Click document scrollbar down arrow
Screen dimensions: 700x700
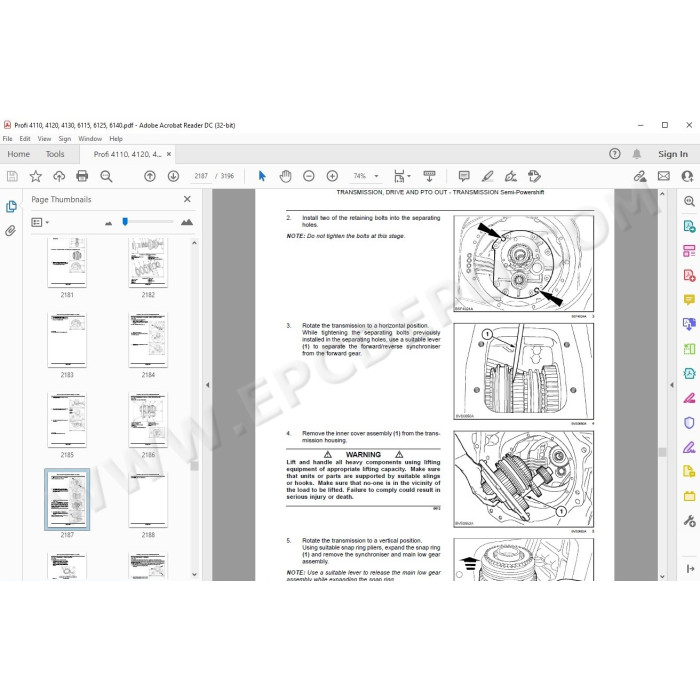[662, 576]
